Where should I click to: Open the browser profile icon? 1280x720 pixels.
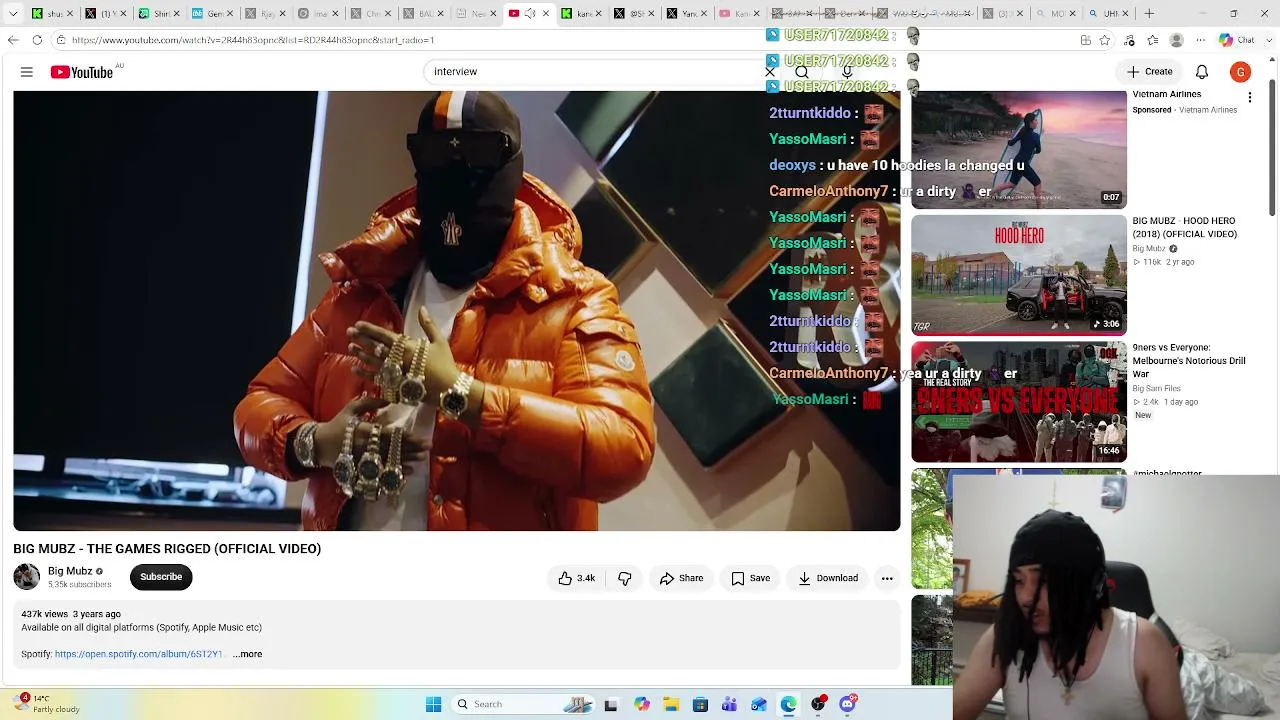[x=1177, y=40]
